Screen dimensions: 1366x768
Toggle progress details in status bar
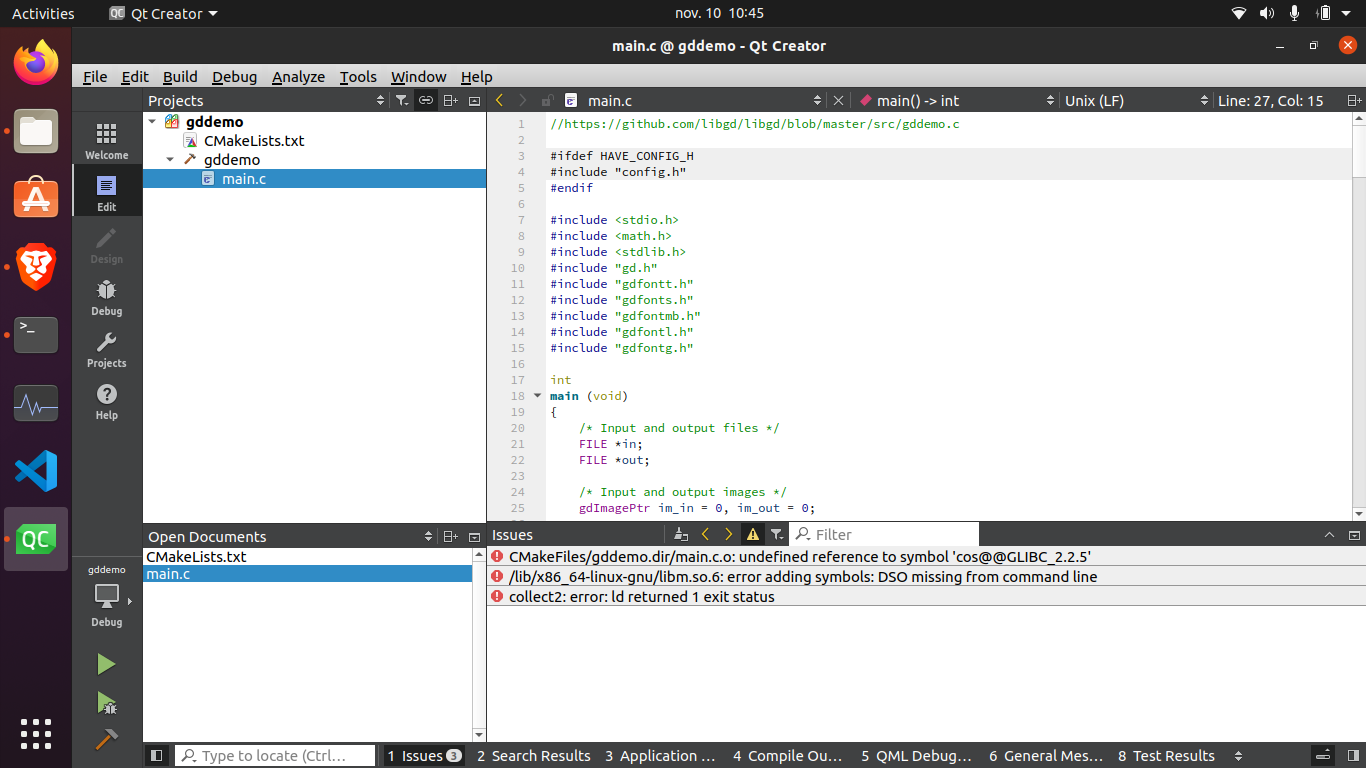[x=1322, y=755]
